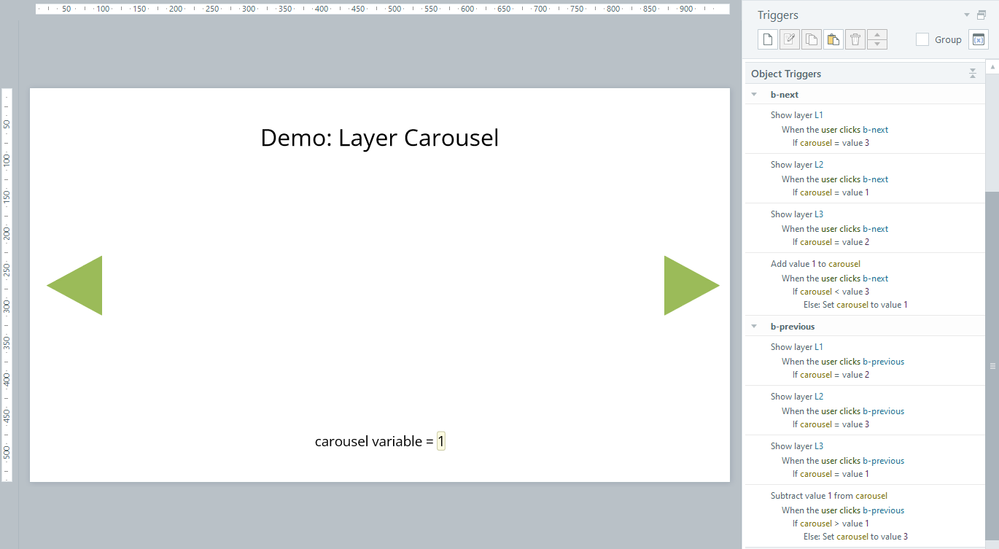Move trigger down in order
Screen dimensions: 999x549
(877, 45)
